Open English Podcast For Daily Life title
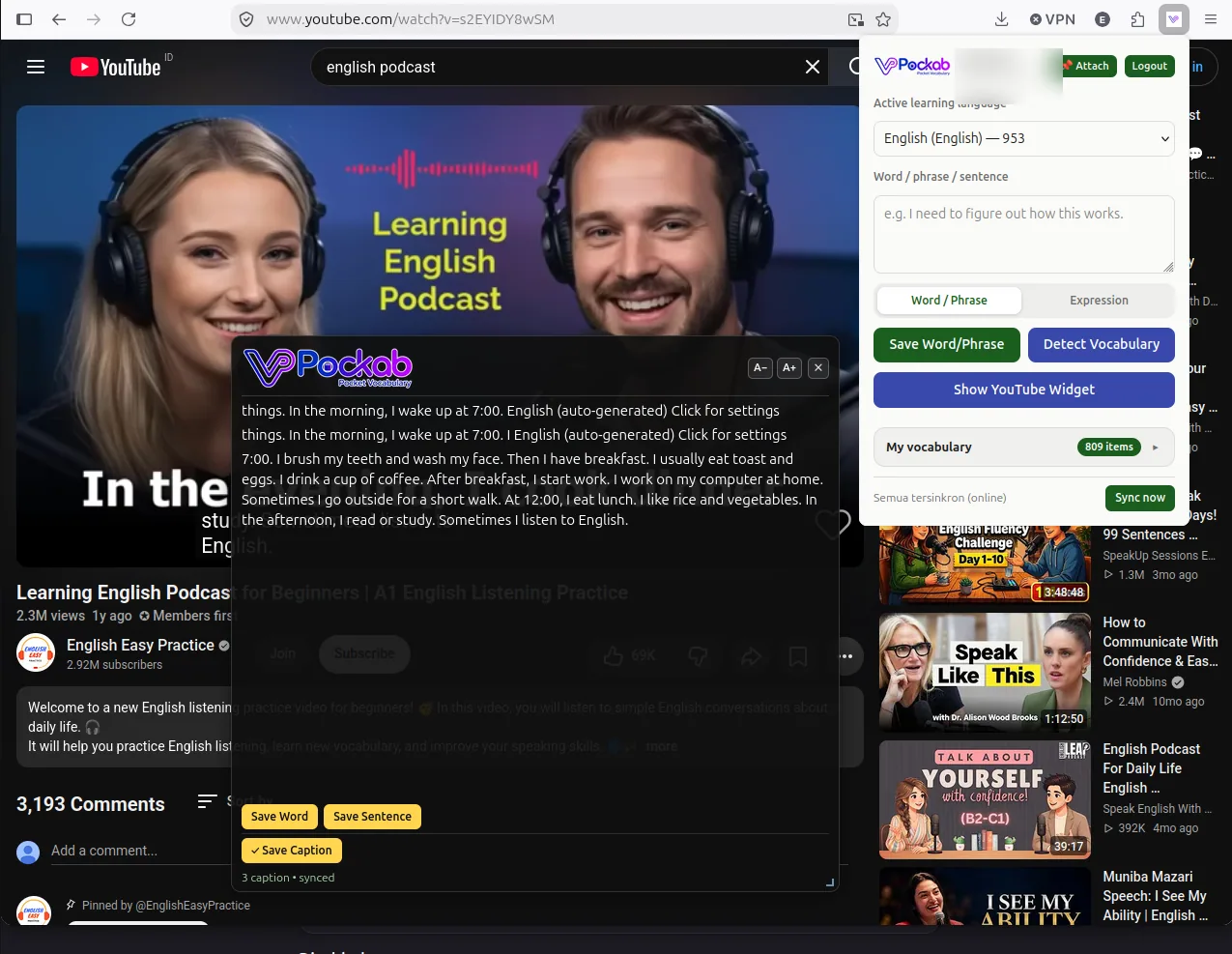This screenshot has width=1232, height=954. click(x=1152, y=768)
